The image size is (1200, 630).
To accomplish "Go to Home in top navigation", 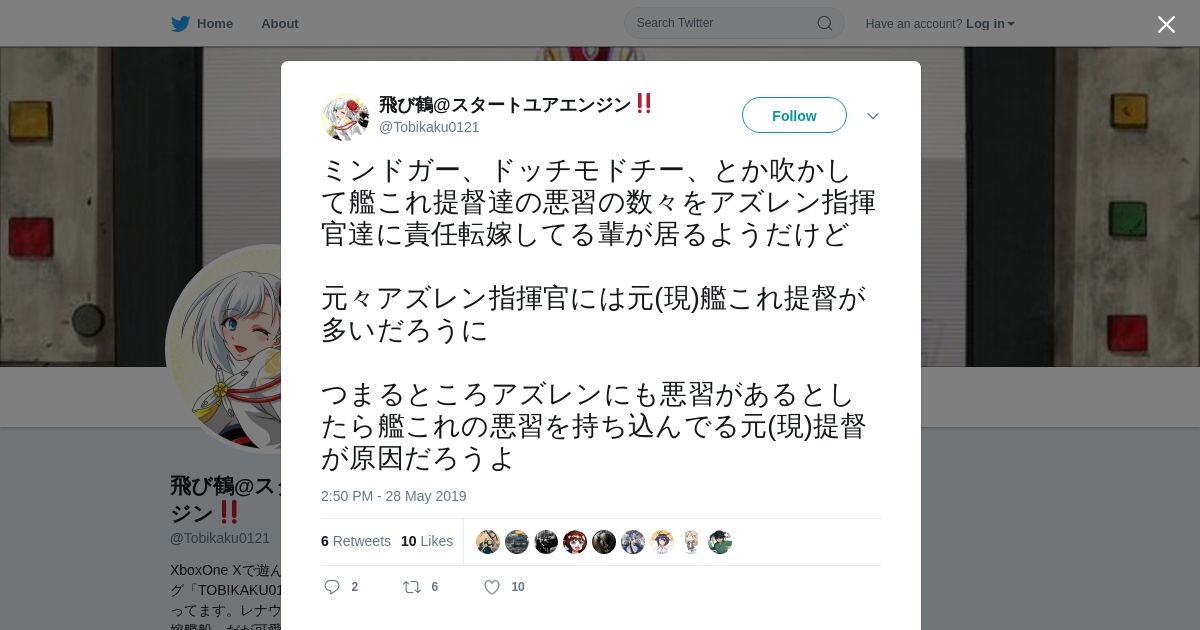I will (215, 24).
